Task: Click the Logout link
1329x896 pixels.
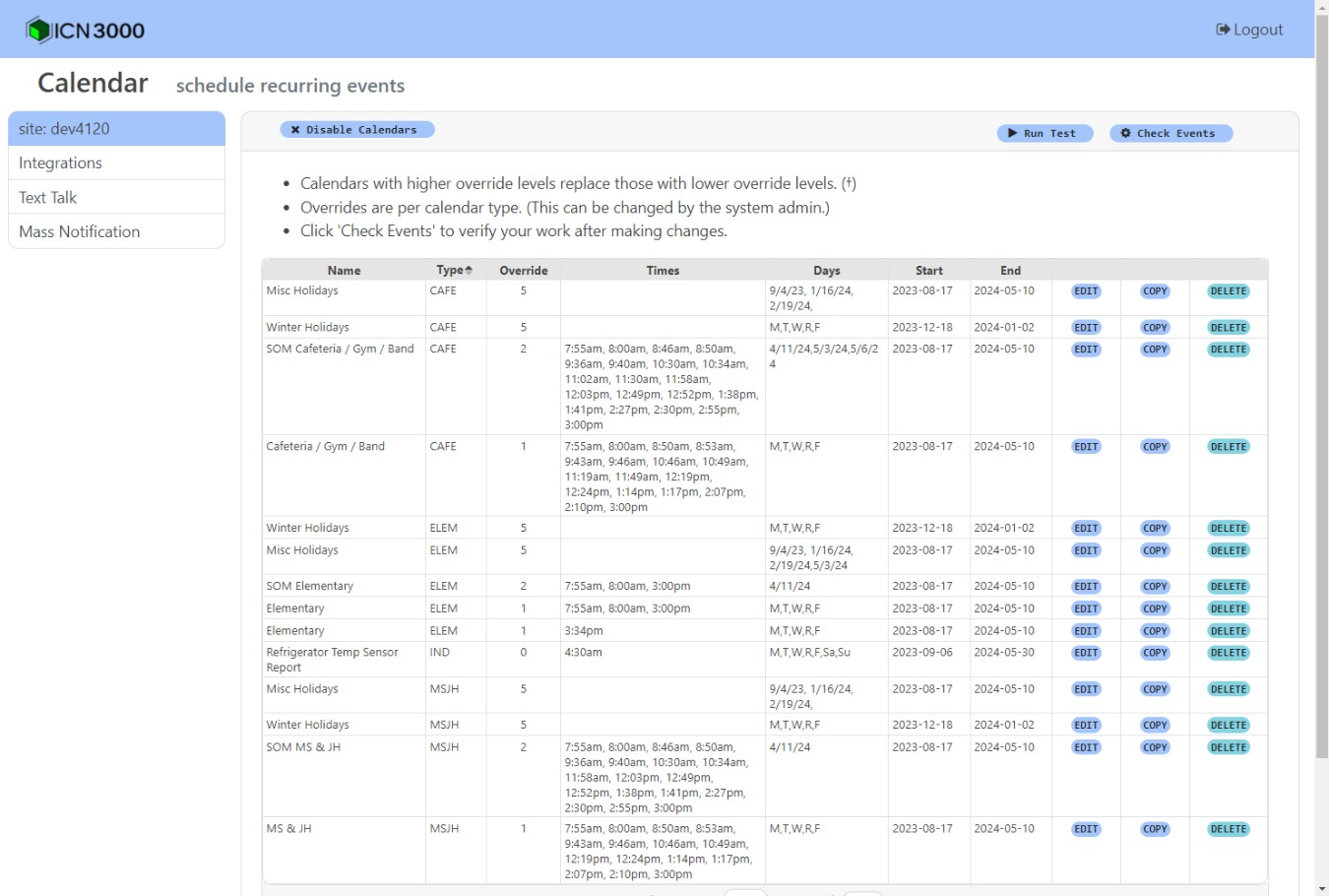Action: [x=1249, y=29]
